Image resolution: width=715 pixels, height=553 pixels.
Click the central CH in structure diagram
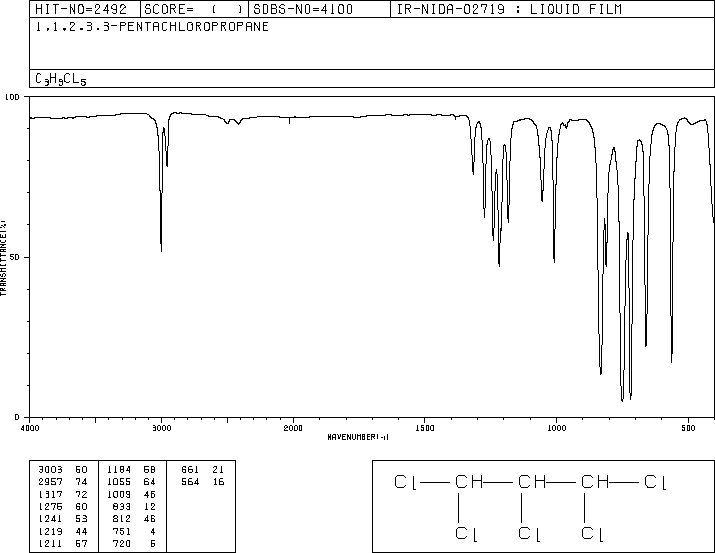532,482
